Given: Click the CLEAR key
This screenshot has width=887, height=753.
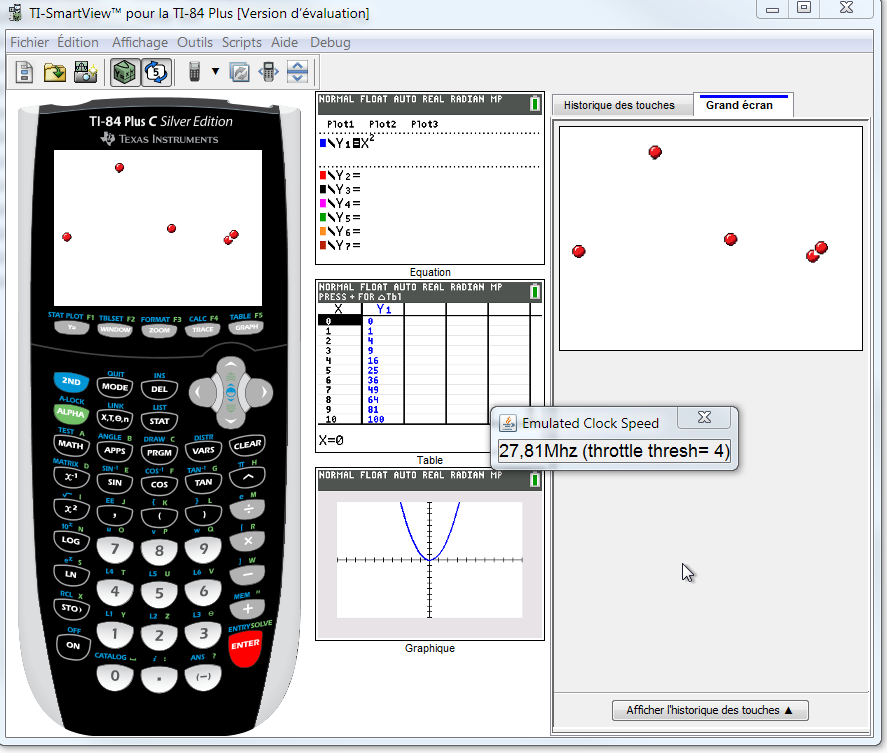Looking at the screenshot, I should [247, 445].
